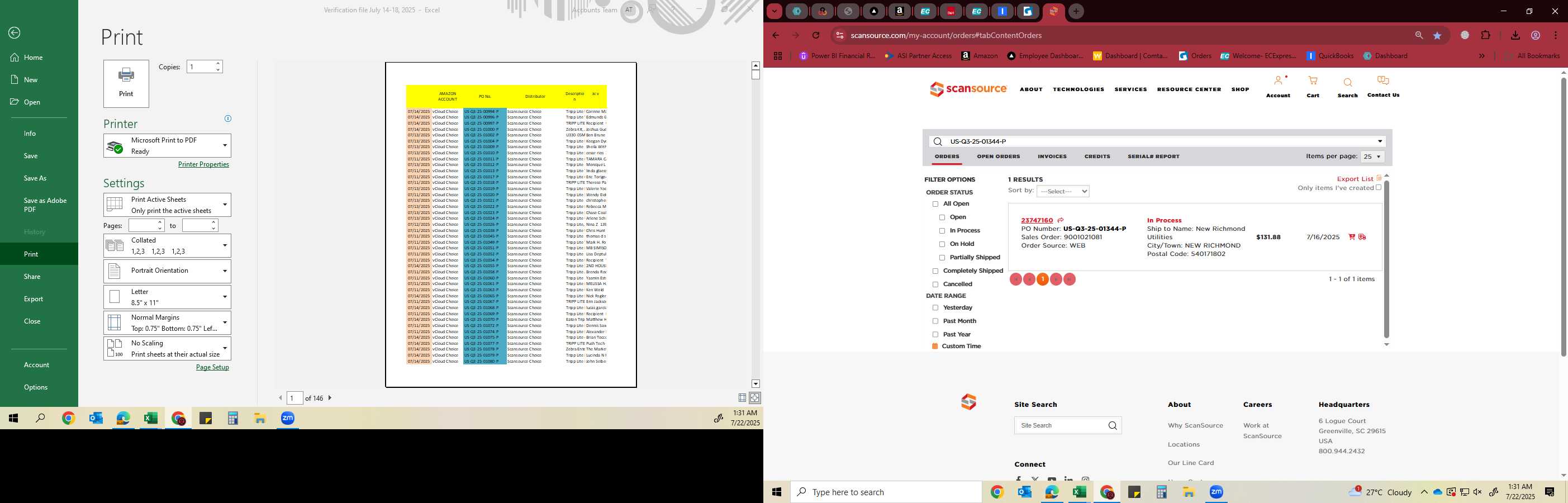This screenshot has height=503, width=1568.
Task: Click pagination page 1 button
Action: click(1043, 279)
